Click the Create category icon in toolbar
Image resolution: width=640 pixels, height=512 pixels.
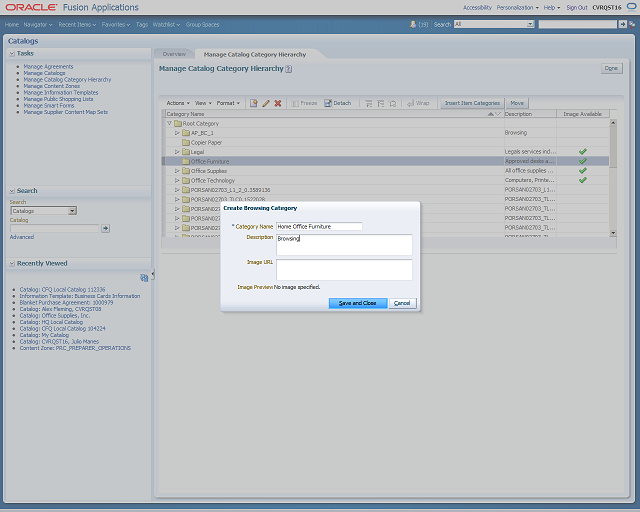pyautogui.click(x=253, y=103)
